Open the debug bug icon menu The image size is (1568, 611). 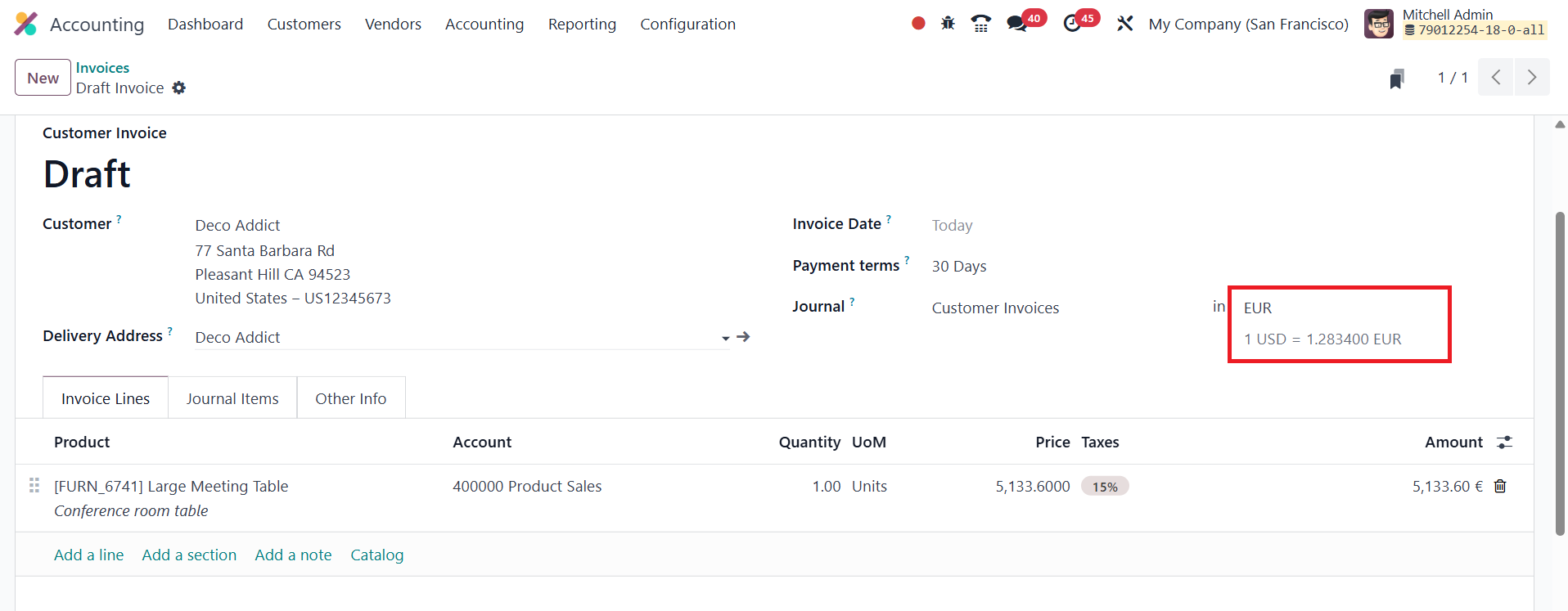(948, 24)
